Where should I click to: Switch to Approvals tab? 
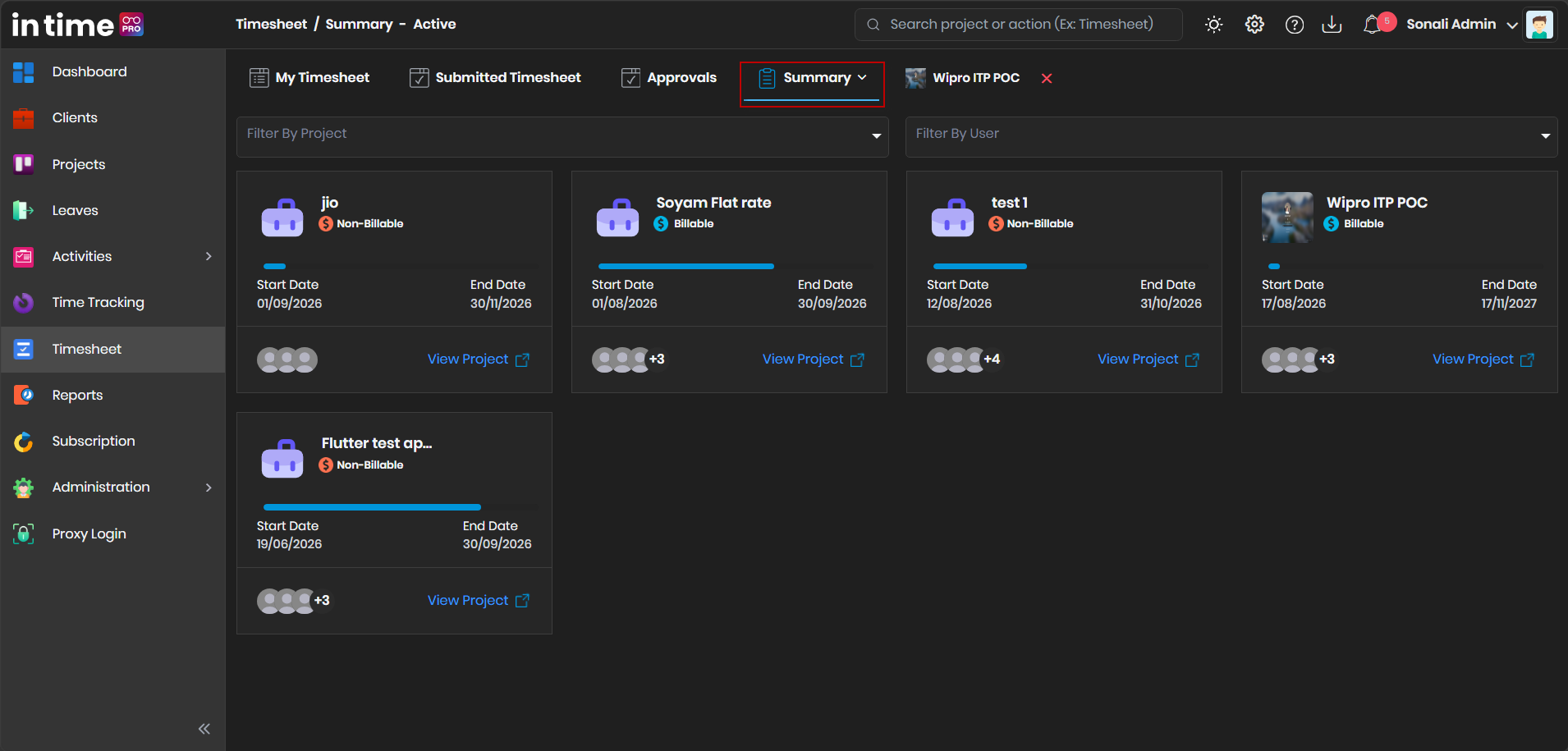[x=669, y=78]
